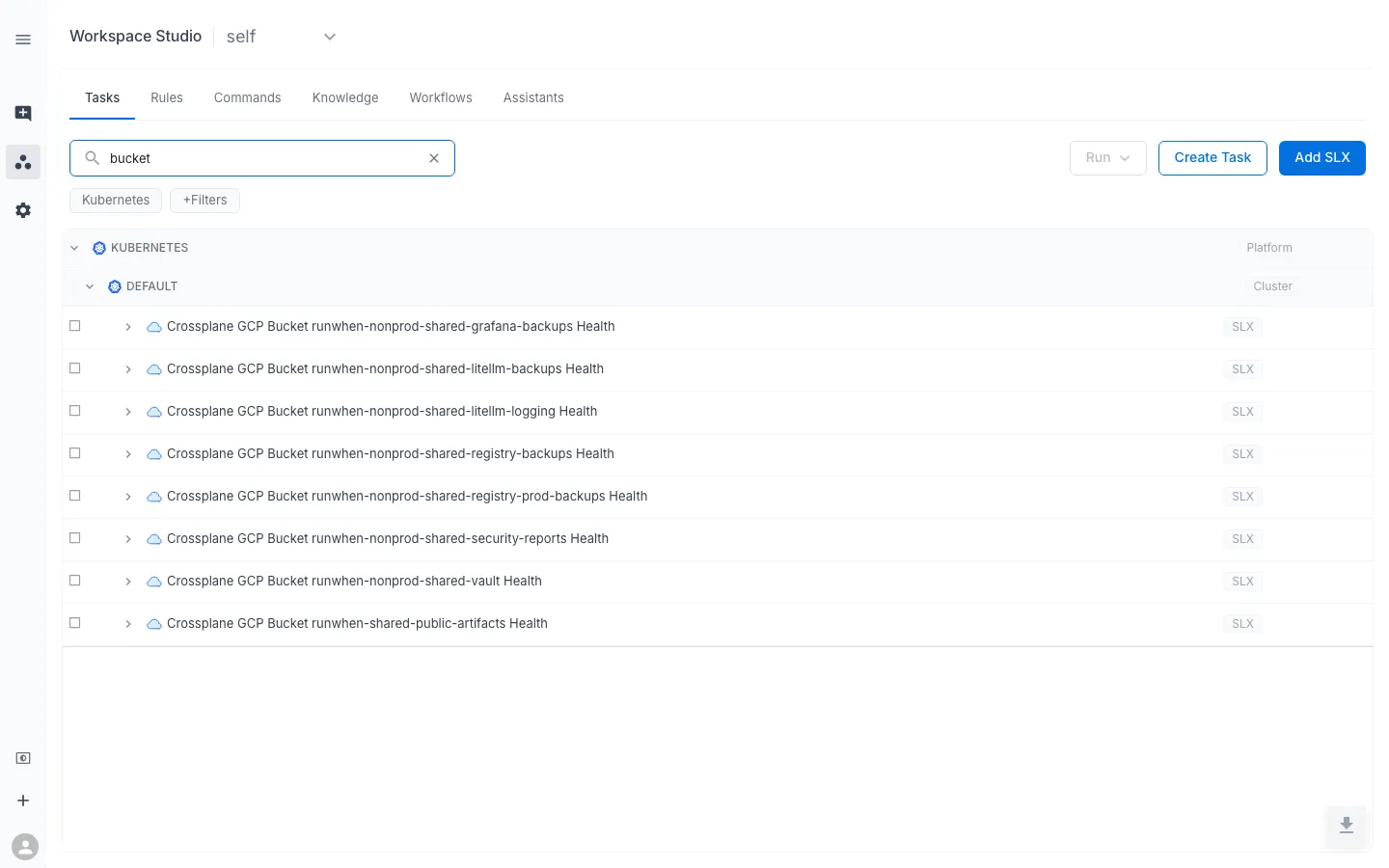Click the SLX tag on security-reports row

tap(1242, 539)
